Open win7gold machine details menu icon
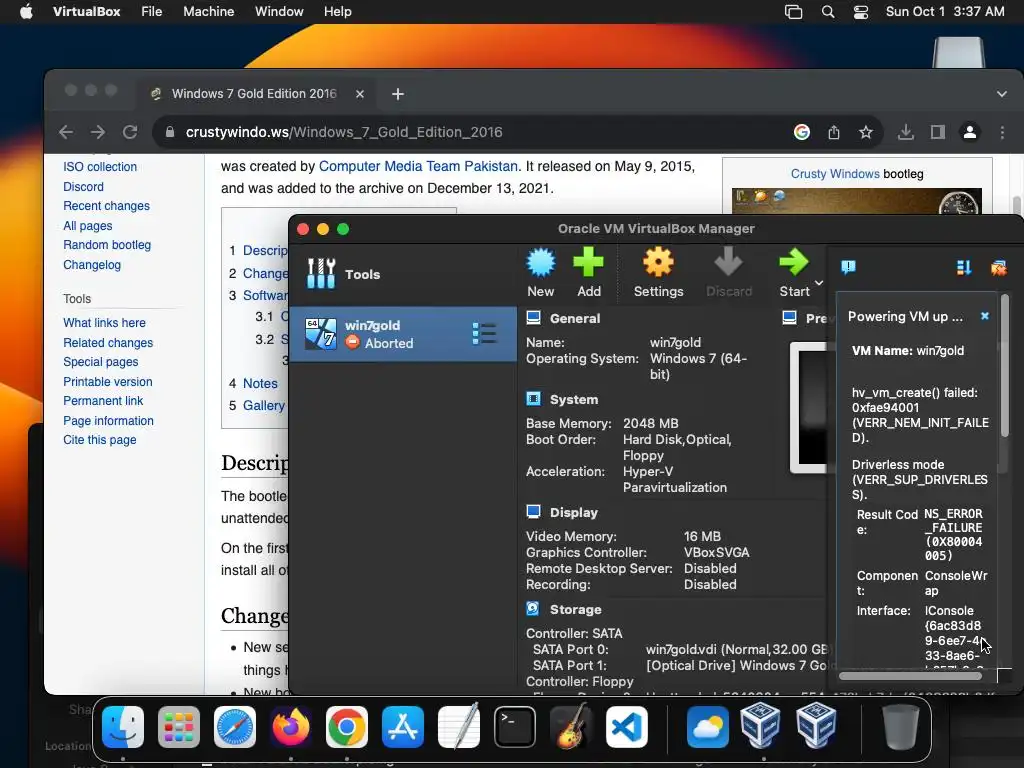The height and width of the screenshot is (768, 1024). click(x=484, y=334)
